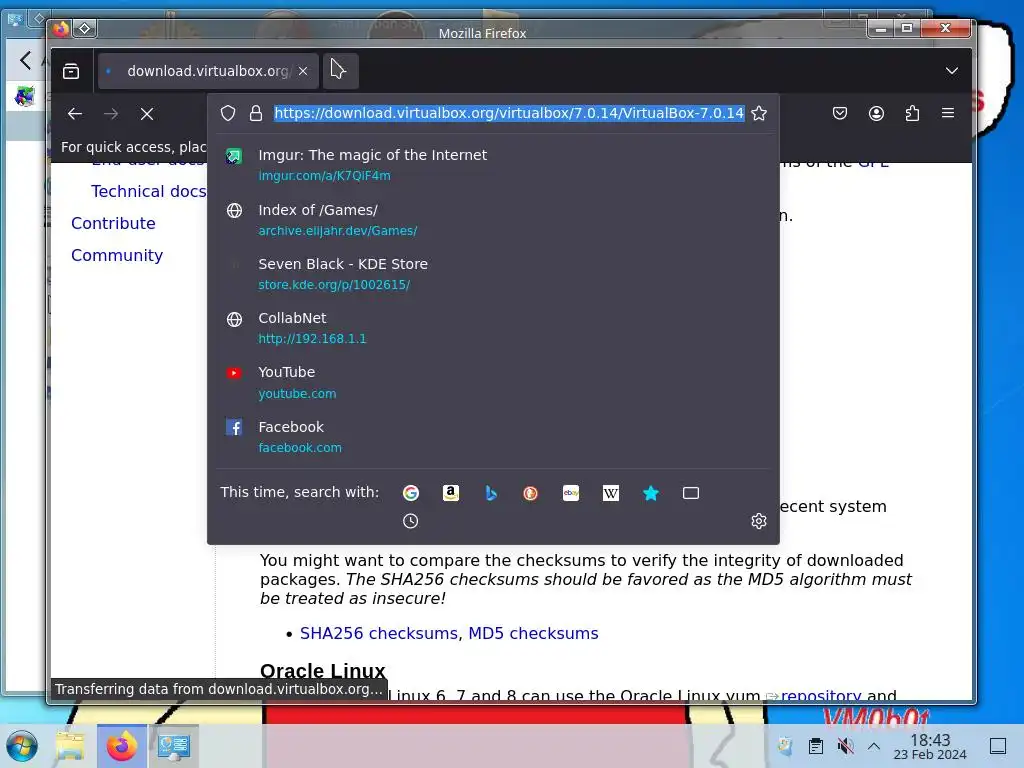Viewport: 1024px width, 768px height.
Task: Choose CollabNet 192.168.1.1 suggestion
Action: [x=493, y=328]
